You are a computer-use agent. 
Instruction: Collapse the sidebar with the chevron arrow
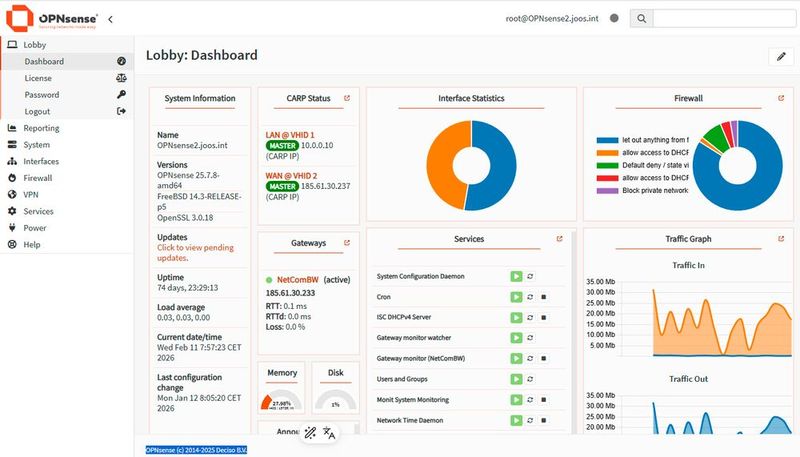pos(110,19)
